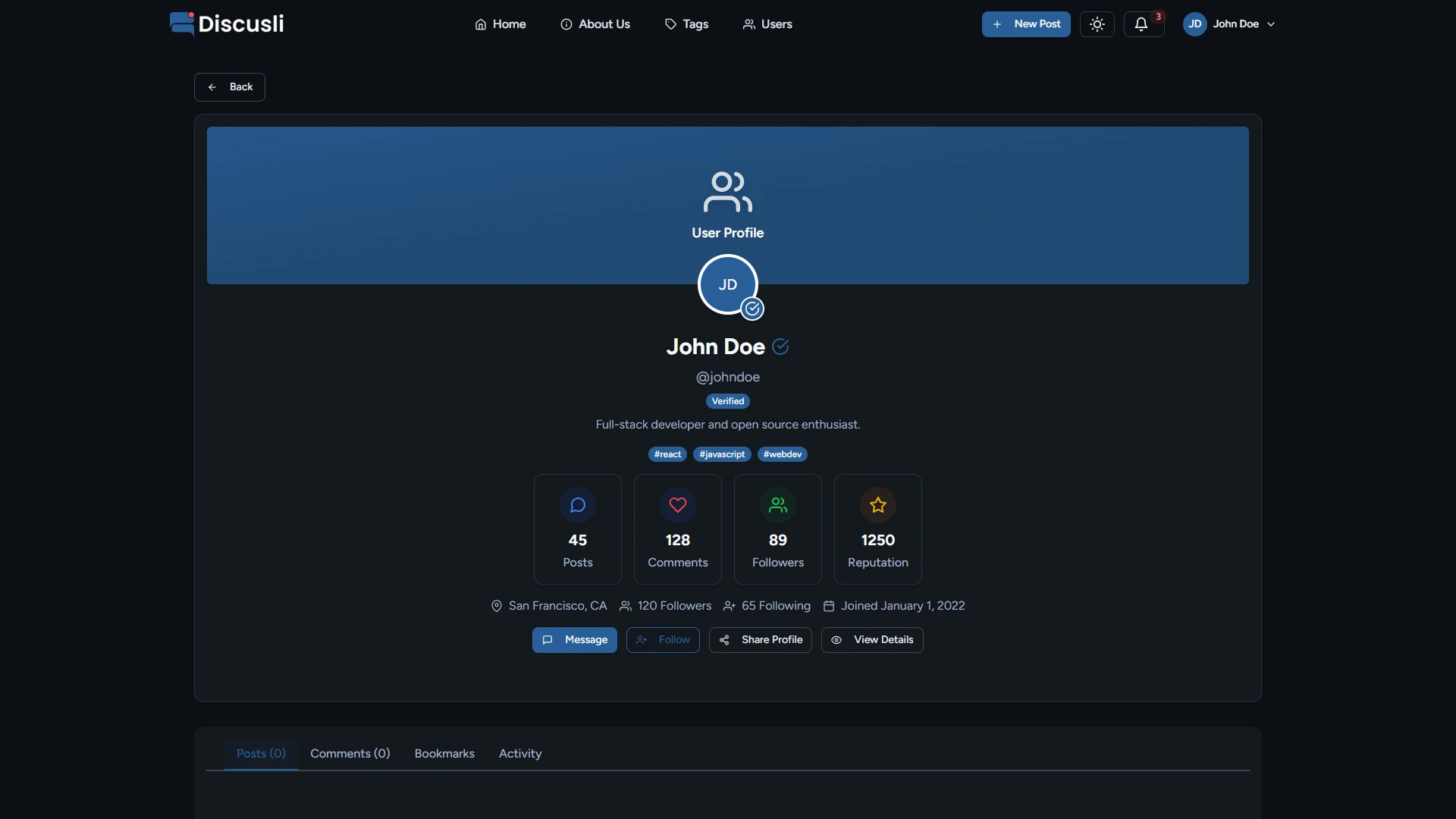Click the 45 Posts count
The height and width of the screenshot is (819, 1456).
[x=578, y=540]
